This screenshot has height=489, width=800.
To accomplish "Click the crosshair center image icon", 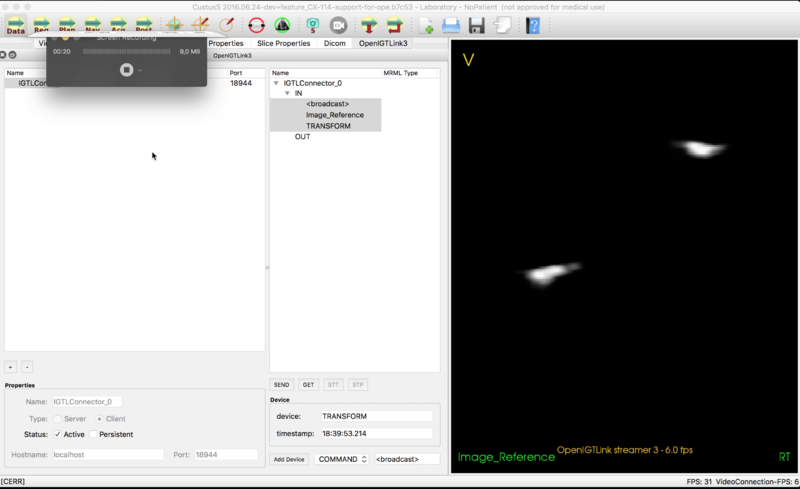I will tap(173, 25).
